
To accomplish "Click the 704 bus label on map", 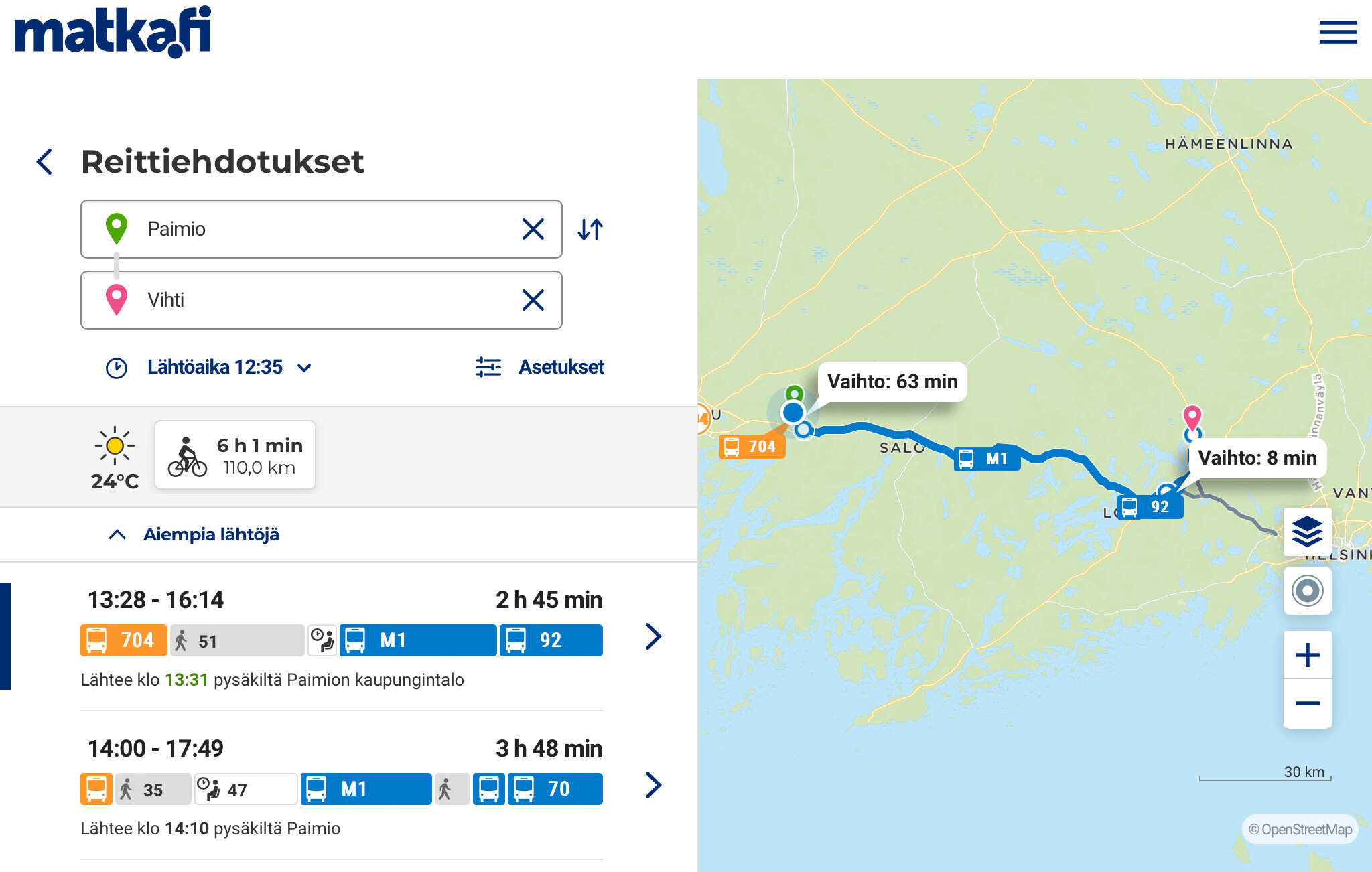I will [x=752, y=447].
